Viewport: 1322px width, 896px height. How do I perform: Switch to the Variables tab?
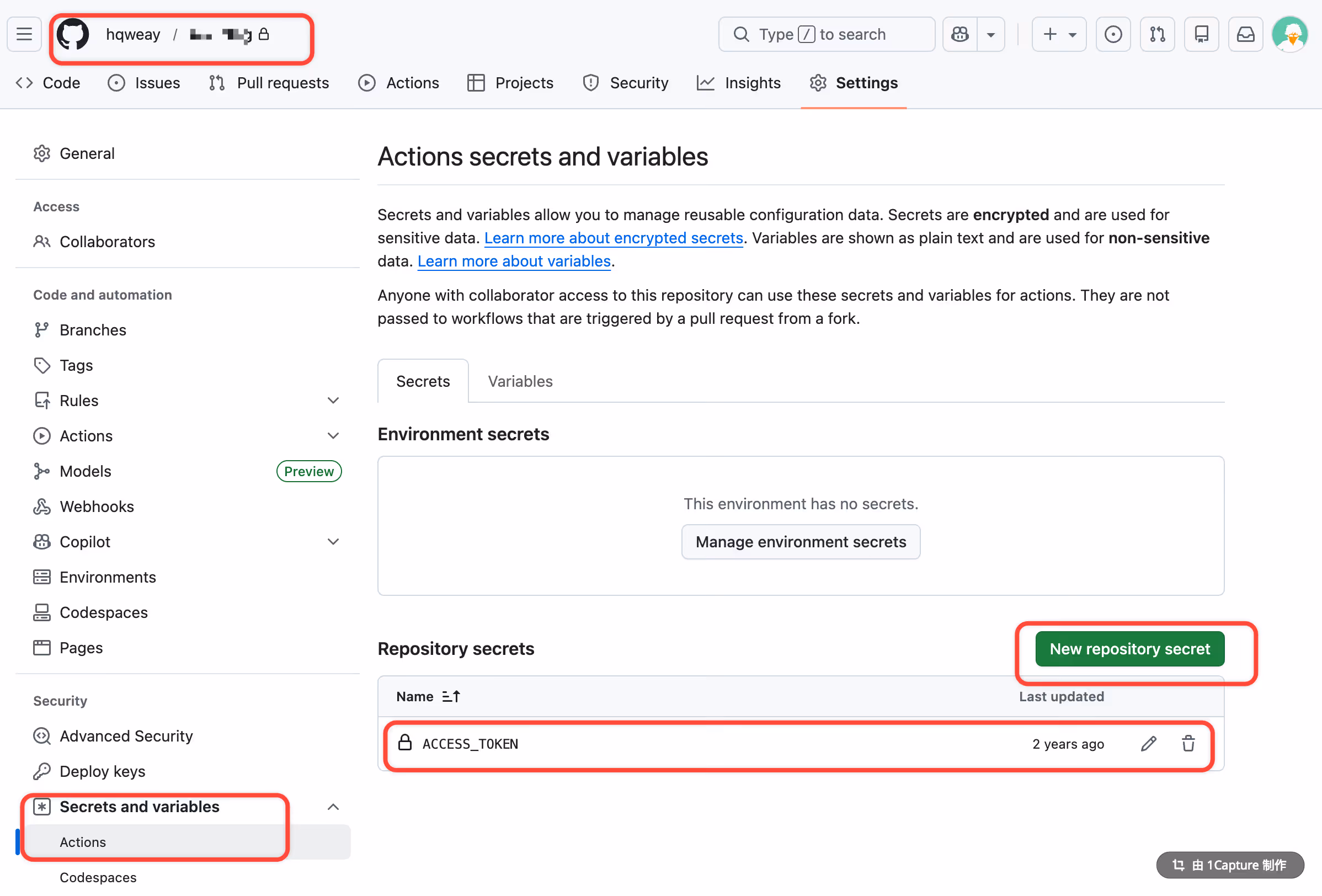(520, 381)
